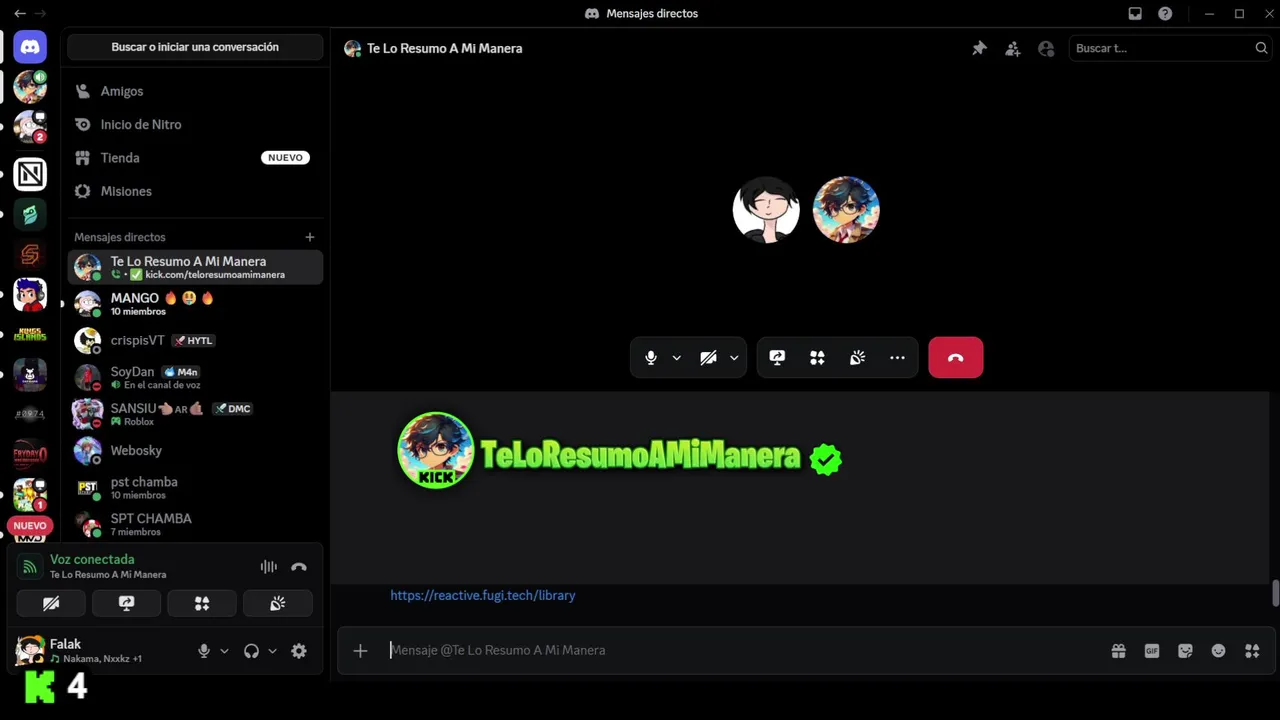This screenshot has width=1280, height=720.
Task: Open Webosky direct message
Action: [x=195, y=451]
